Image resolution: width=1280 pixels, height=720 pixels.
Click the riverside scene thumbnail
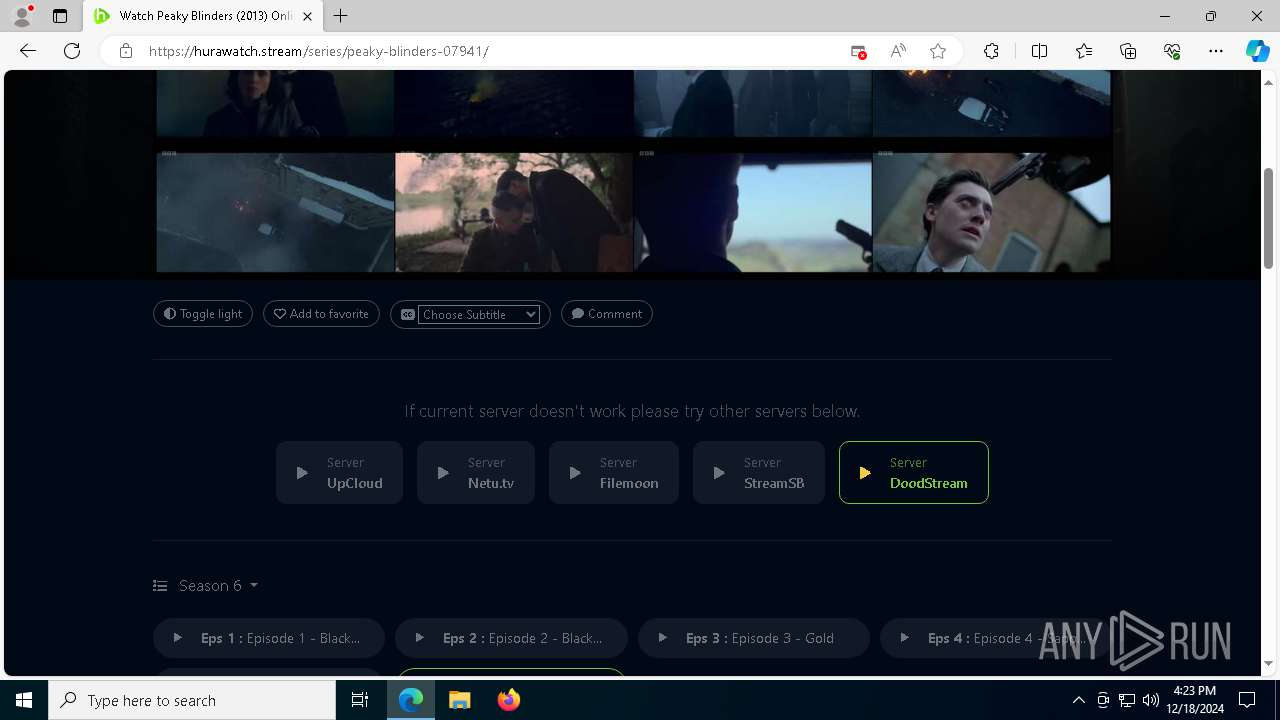(514, 211)
